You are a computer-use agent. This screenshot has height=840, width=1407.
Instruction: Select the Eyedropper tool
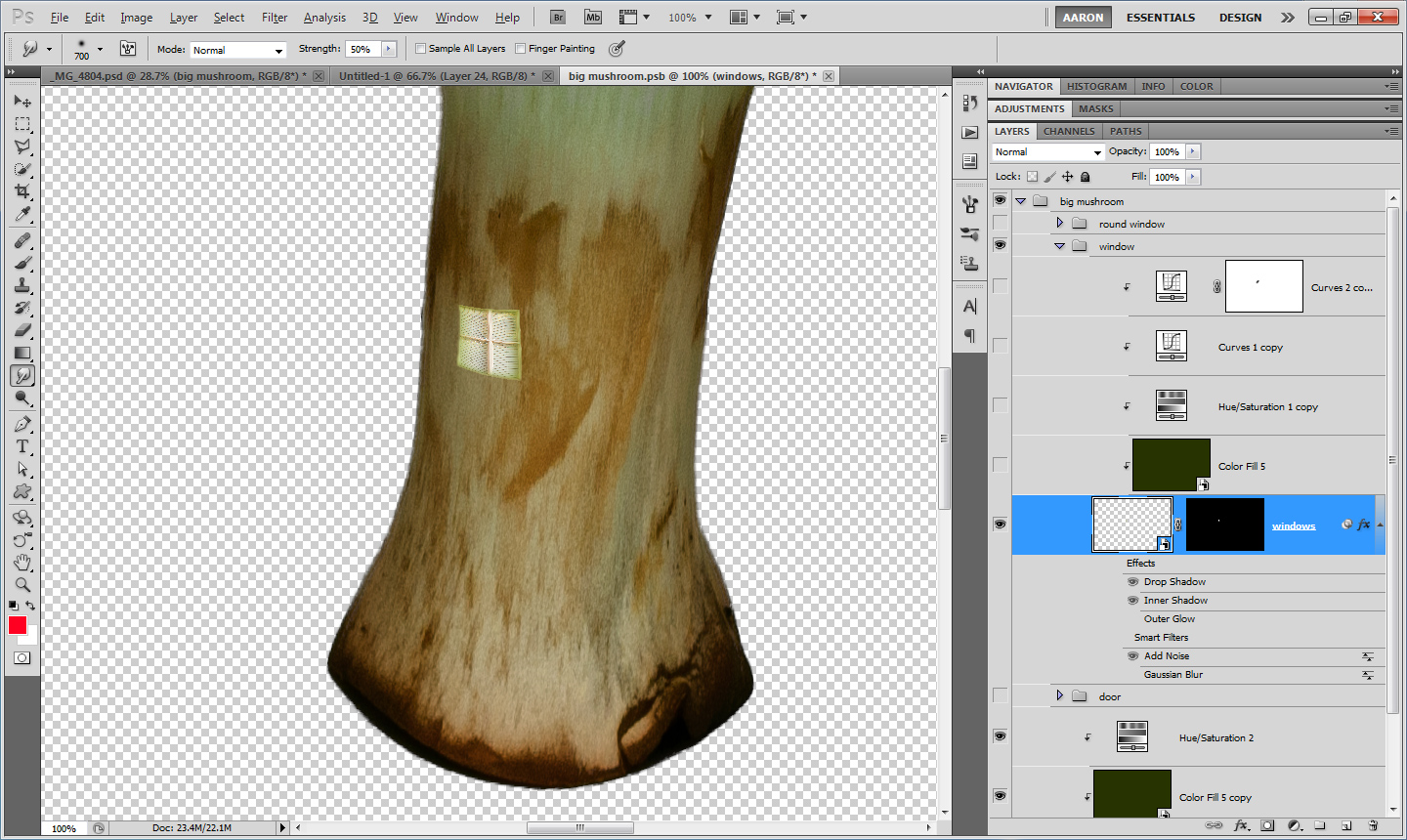[x=22, y=214]
